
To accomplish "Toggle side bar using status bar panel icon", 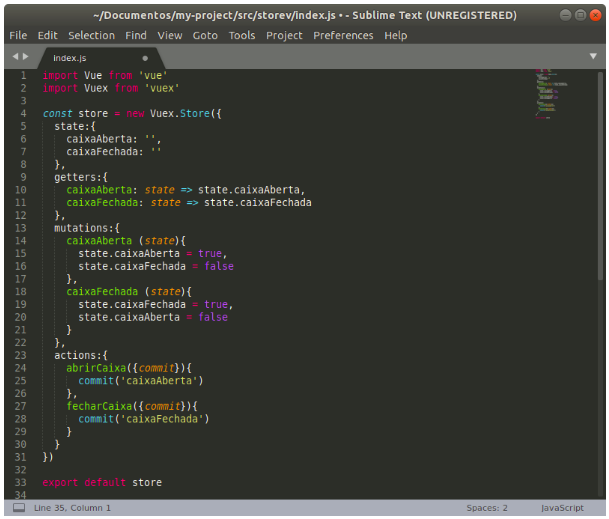I will pos(19,508).
